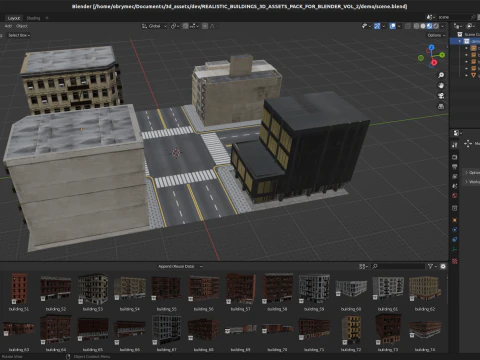Image resolution: width=480 pixels, height=360 pixels.
Task: Switch to the Shading workspace tab
Action: (x=33, y=18)
